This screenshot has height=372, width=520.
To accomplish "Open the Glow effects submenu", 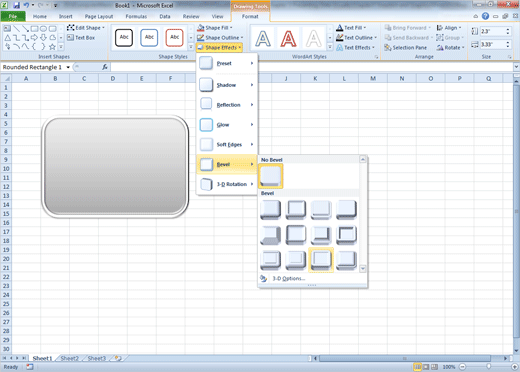I will pyautogui.click(x=227, y=125).
